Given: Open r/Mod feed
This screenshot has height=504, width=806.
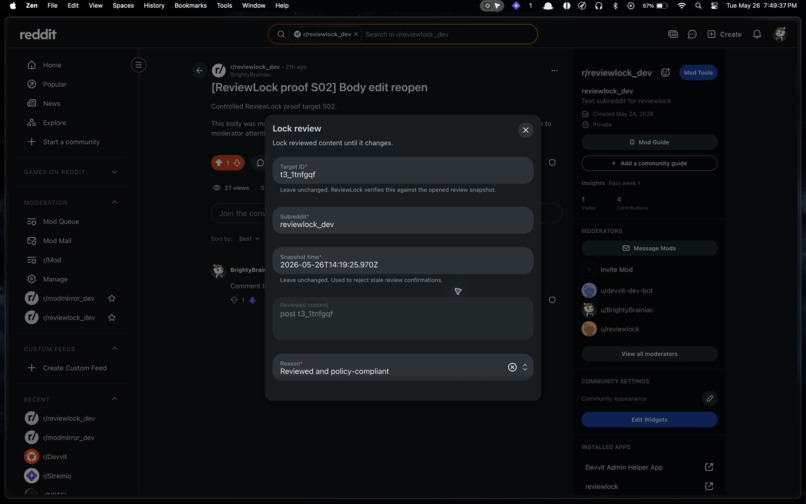Looking at the screenshot, I should tap(52, 260).
